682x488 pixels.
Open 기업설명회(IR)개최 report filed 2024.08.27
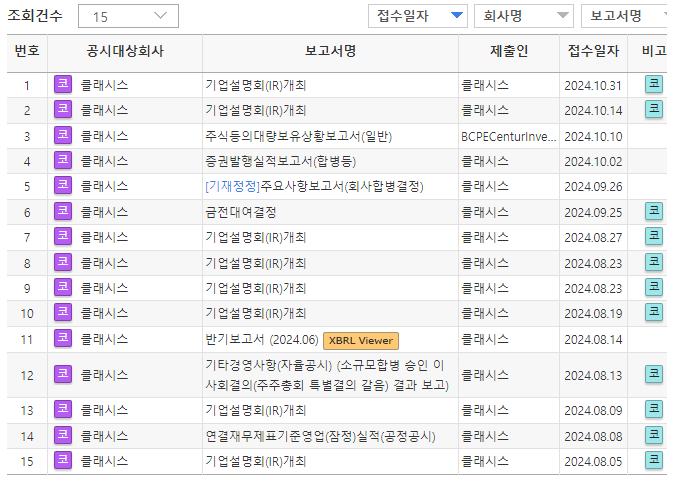coord(256,237)
